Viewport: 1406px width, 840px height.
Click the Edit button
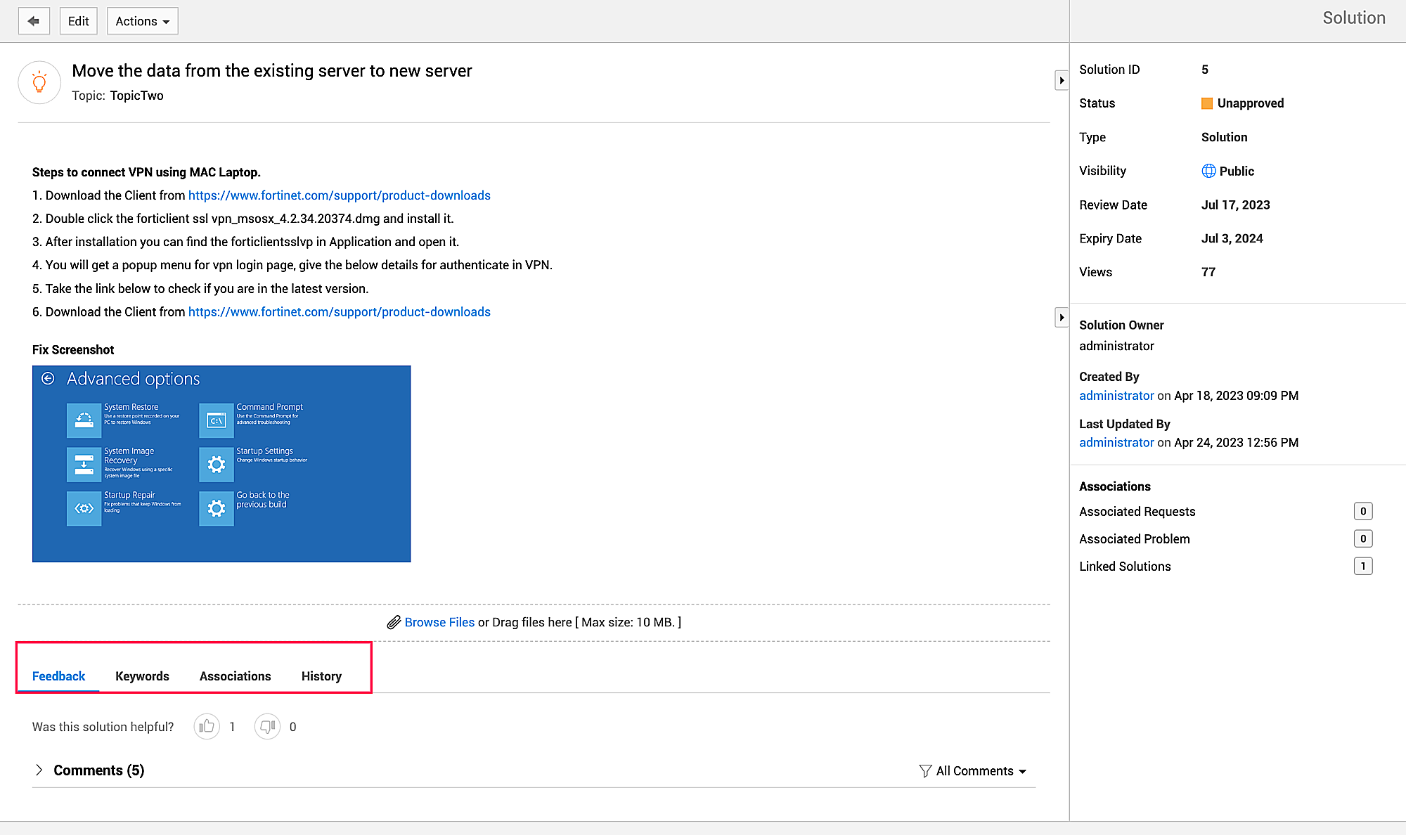[78, 21]
